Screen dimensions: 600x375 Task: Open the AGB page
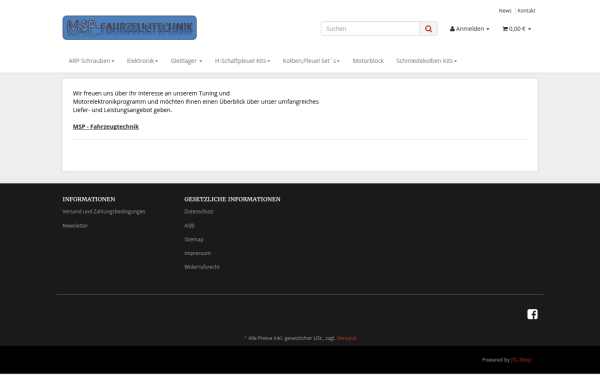coord(189,226)
